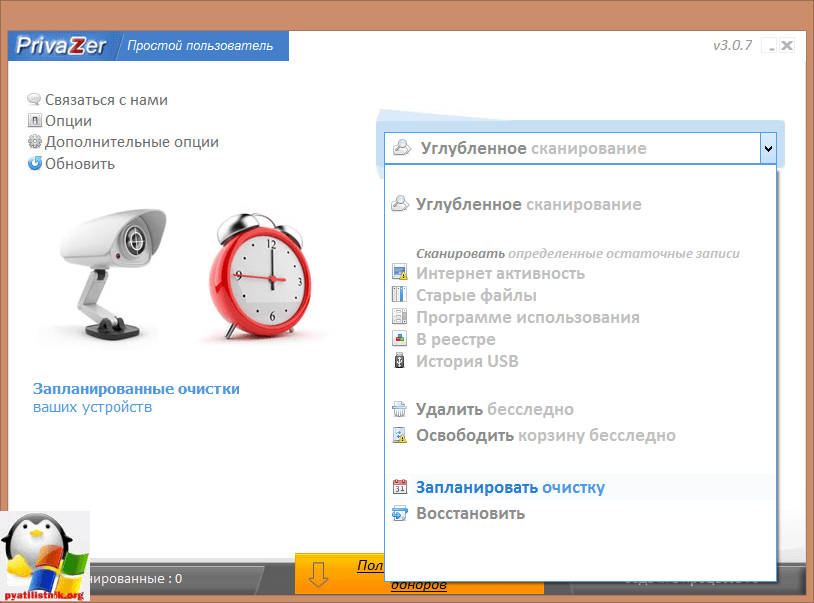
Task: Click the Простой пользователь mode label
Action: click(x=200, y=46)
